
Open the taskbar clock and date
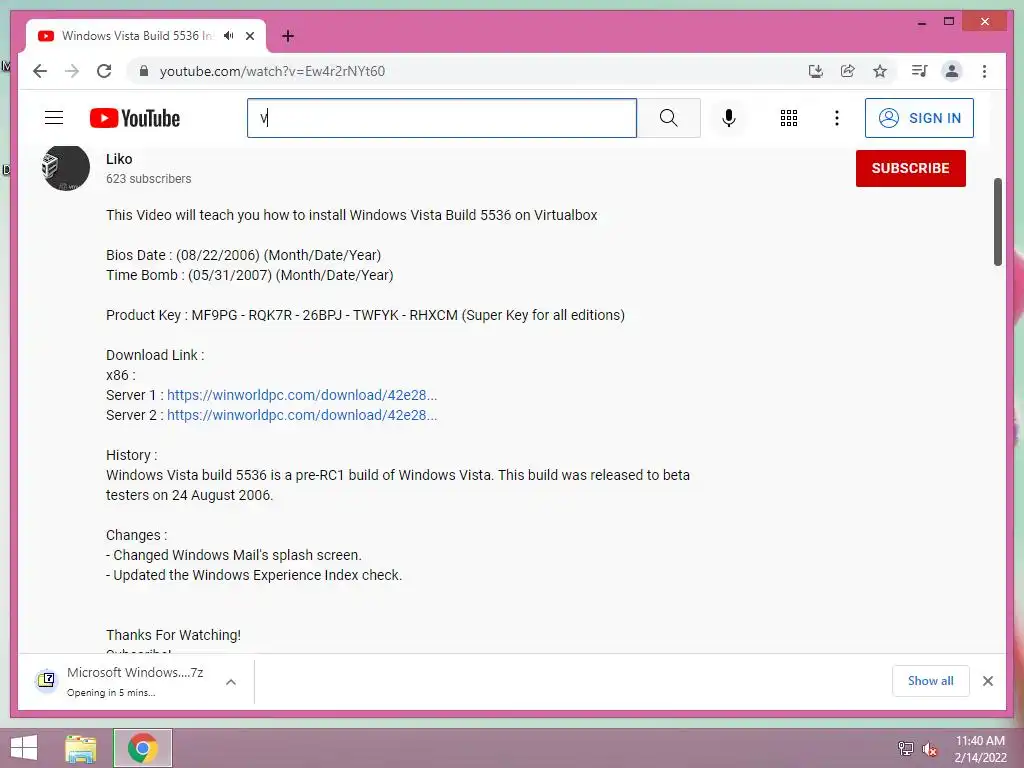click(980, 749)
